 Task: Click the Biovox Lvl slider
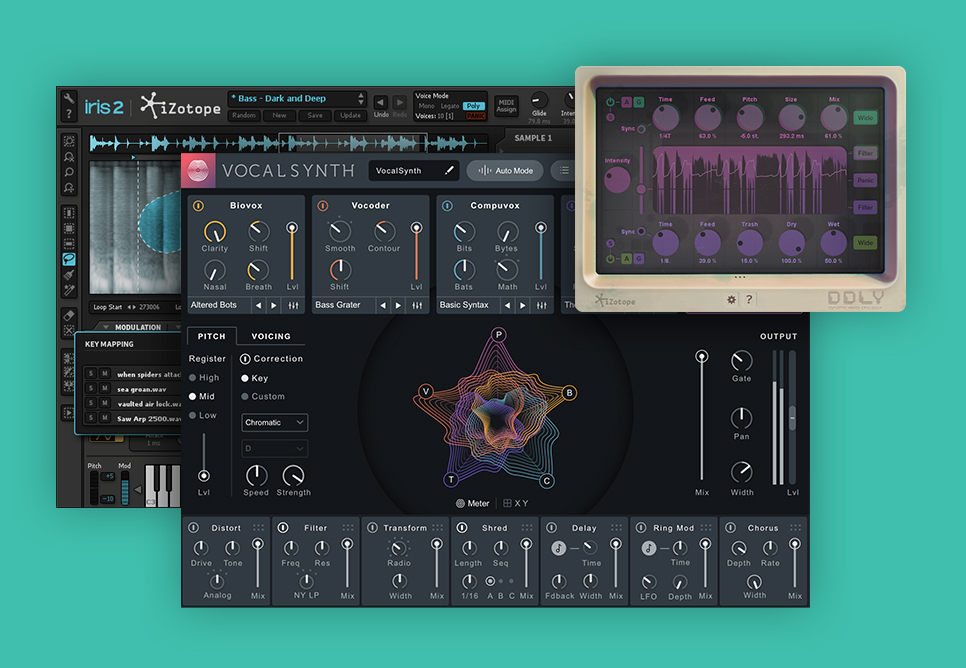pyautogui.click(x=292, y=253)
